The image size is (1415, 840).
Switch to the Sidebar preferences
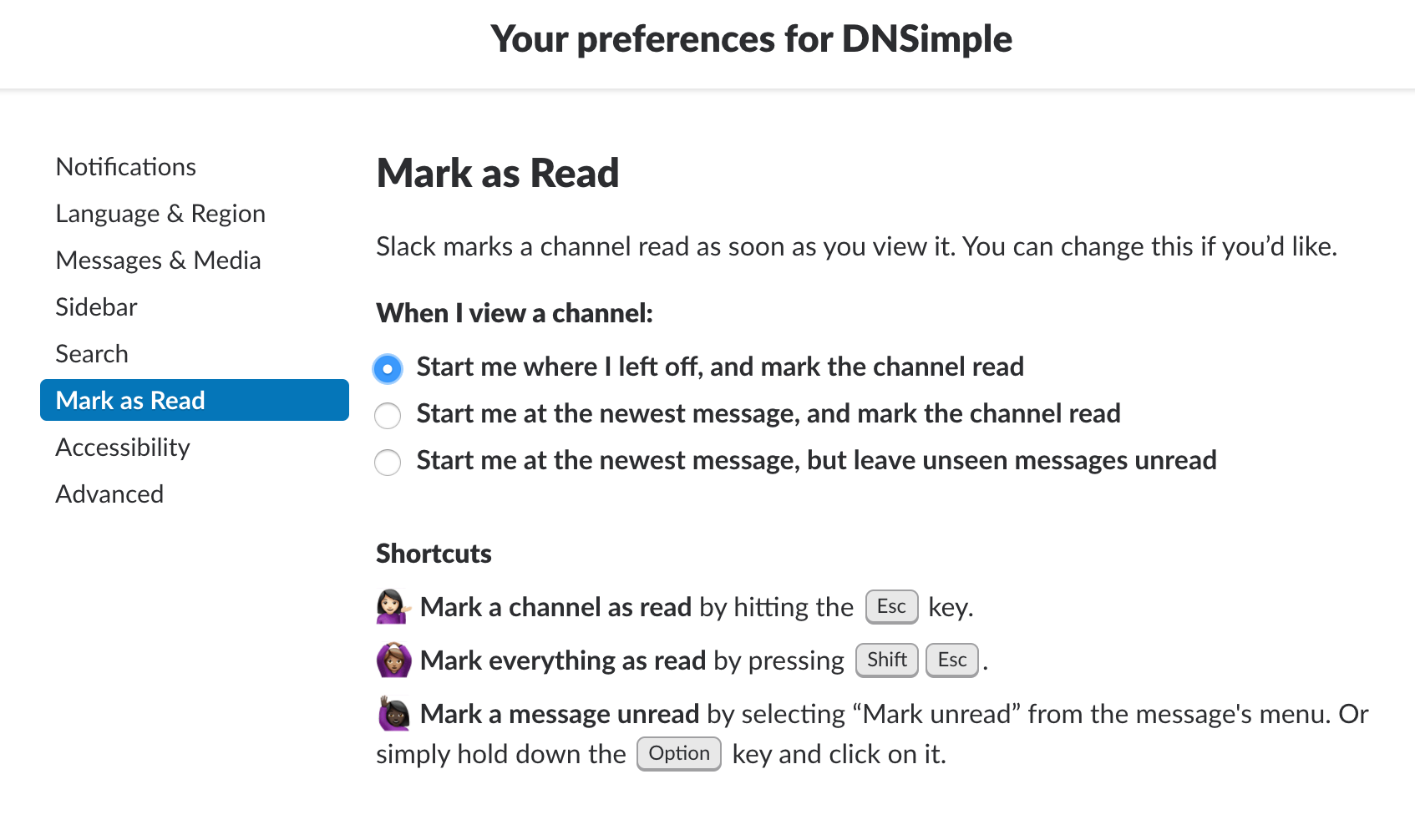(97, 307)
